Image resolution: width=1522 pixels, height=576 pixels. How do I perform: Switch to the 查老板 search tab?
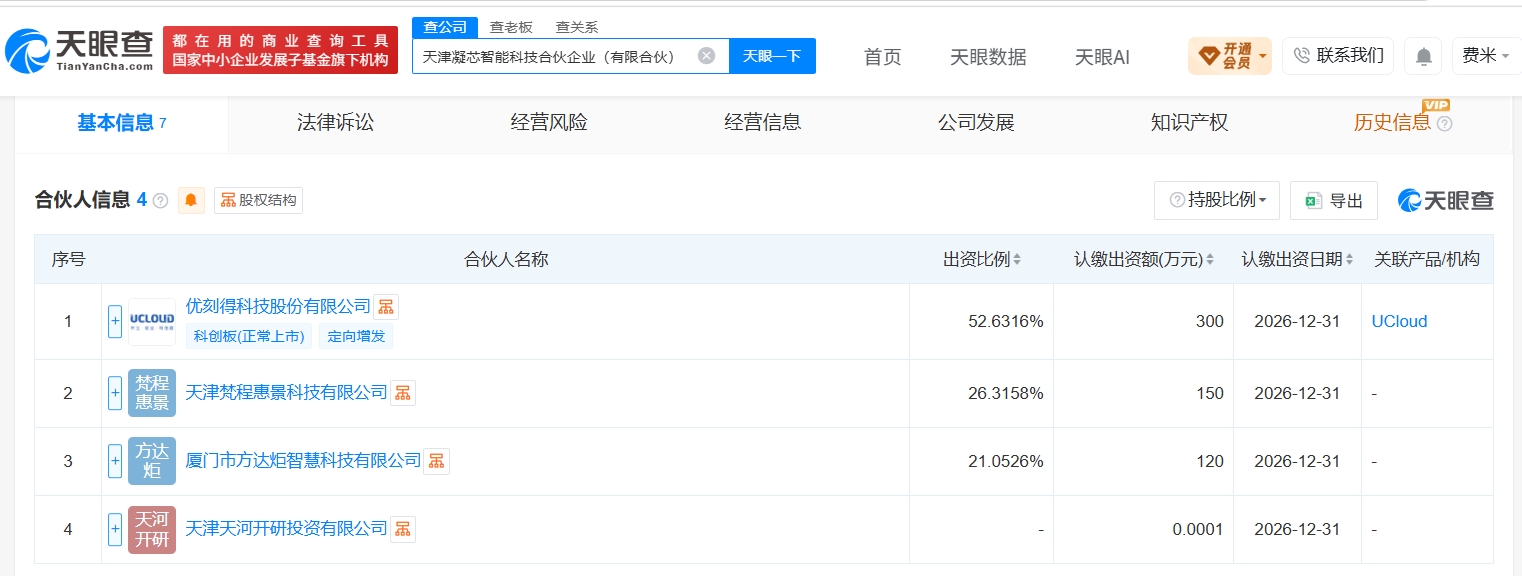click(511, 27)
